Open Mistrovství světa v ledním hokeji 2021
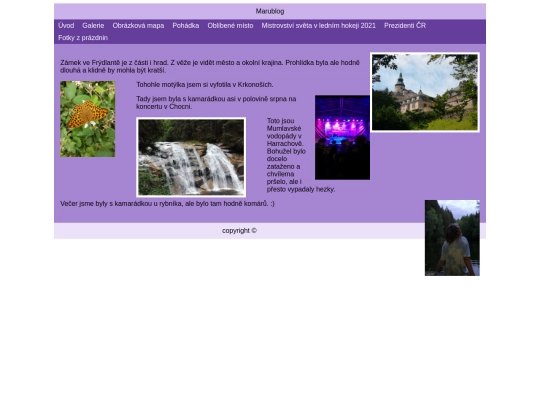540x405 pixels. 319,25
